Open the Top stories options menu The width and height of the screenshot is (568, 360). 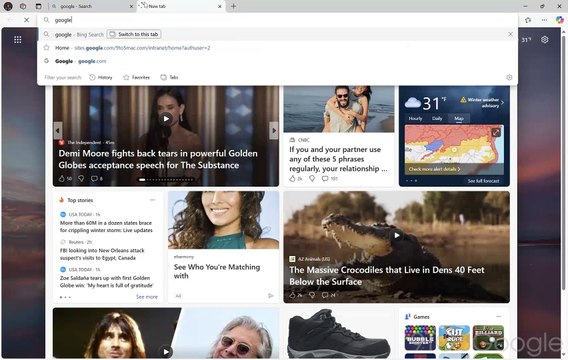point(153,200)
